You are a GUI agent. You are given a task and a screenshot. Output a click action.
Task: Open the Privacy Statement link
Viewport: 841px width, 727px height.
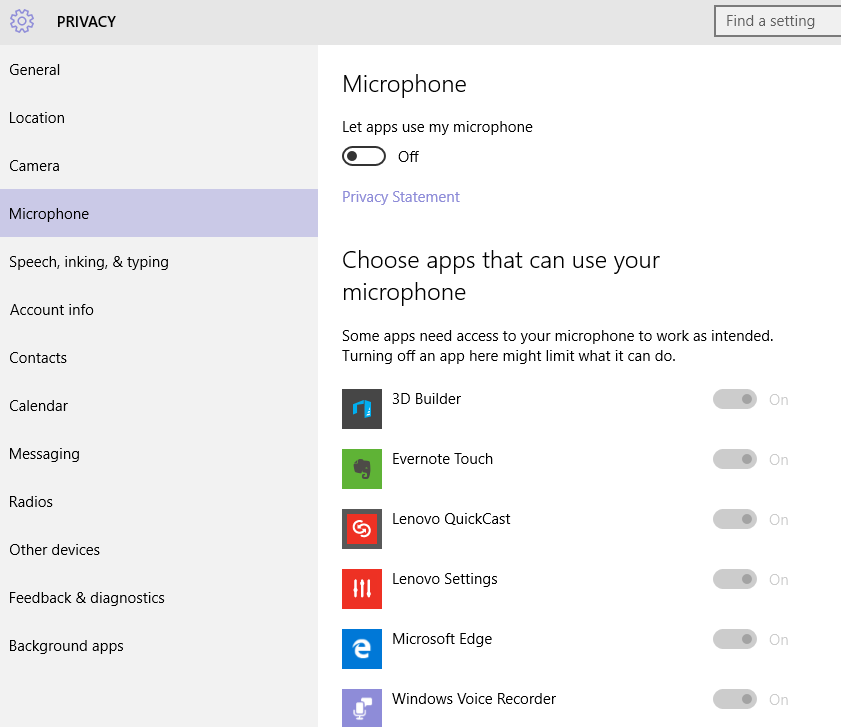point(401,197)
